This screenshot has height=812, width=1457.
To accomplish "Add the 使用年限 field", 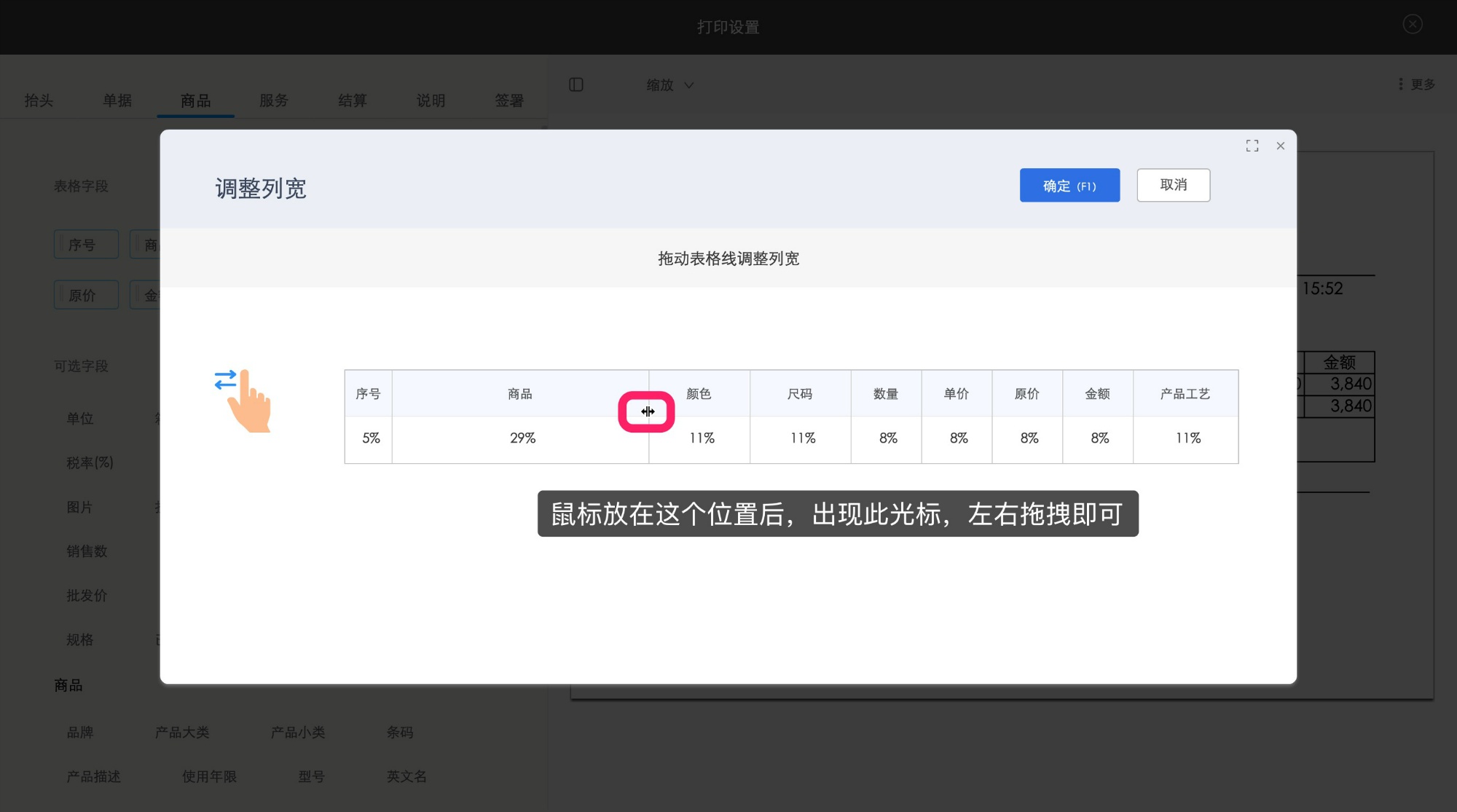I will click(210, 777).
